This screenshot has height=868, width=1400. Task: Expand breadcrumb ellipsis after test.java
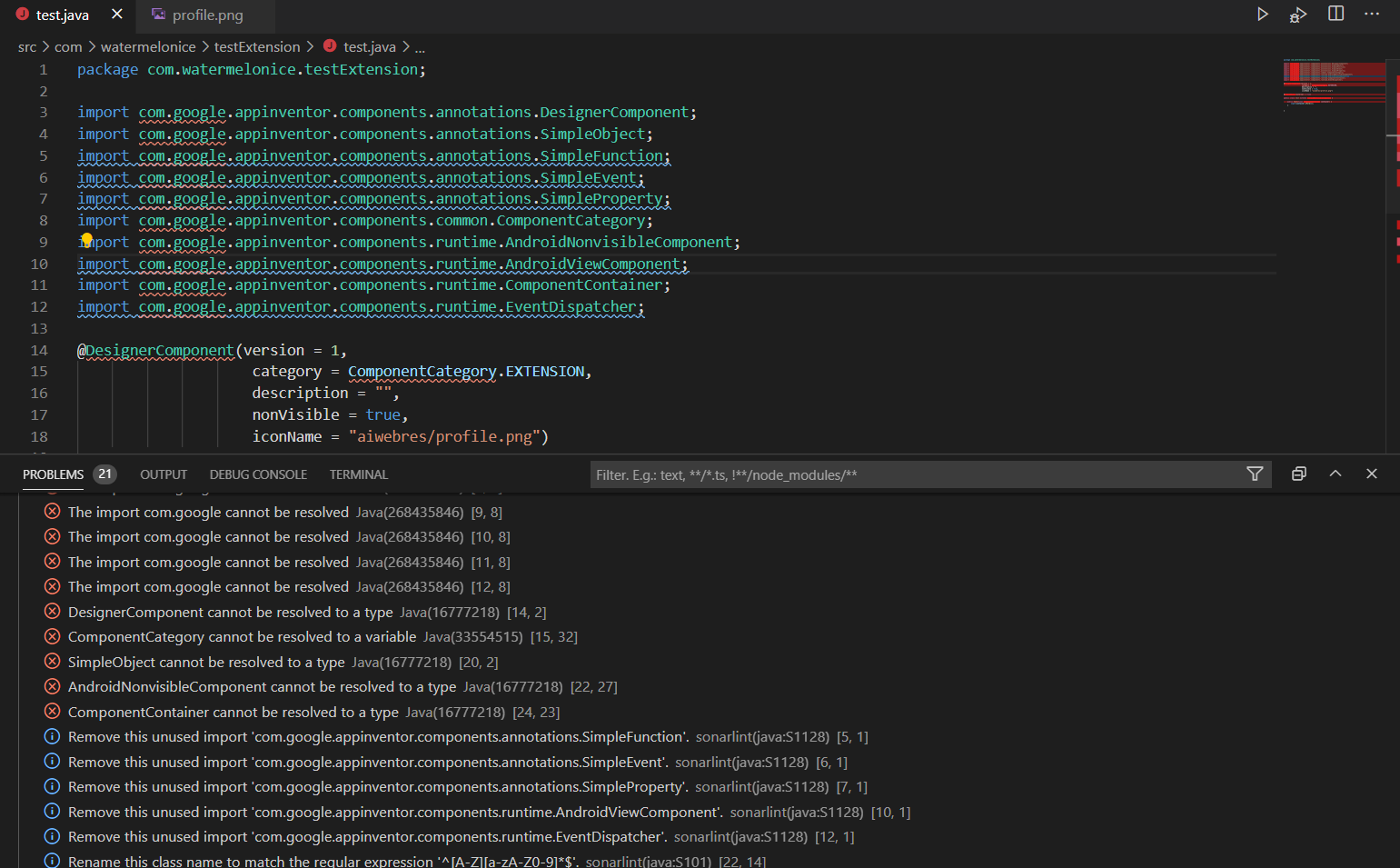tap(420, 47)
